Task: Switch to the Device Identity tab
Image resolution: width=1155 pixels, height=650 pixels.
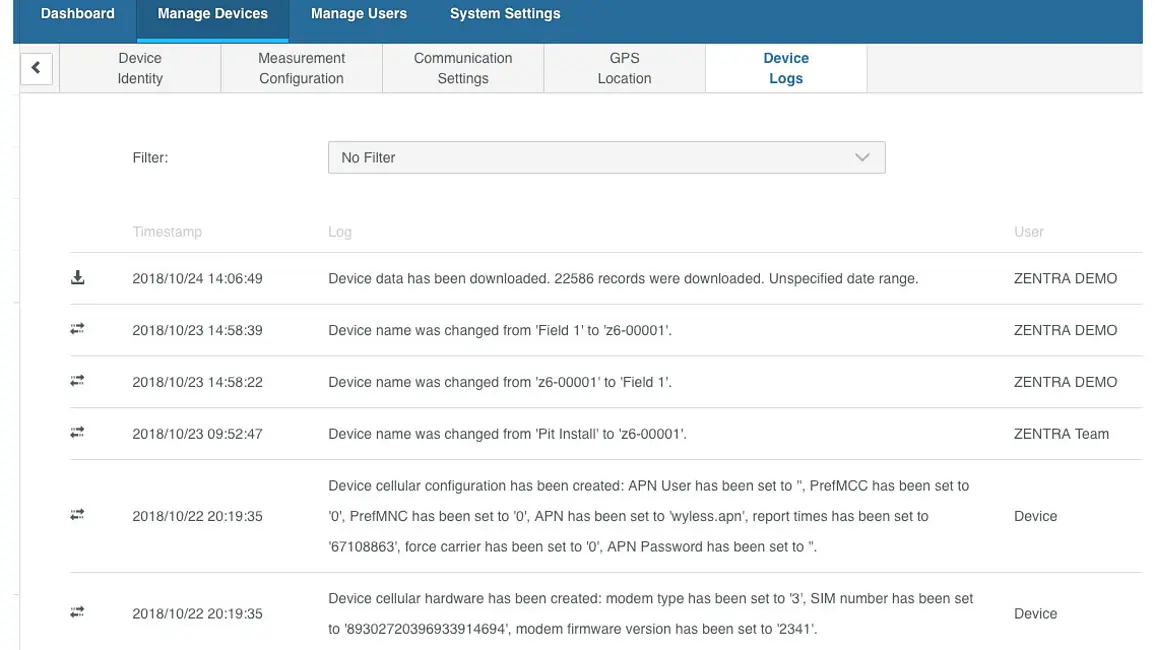Action: click(140, 69)
